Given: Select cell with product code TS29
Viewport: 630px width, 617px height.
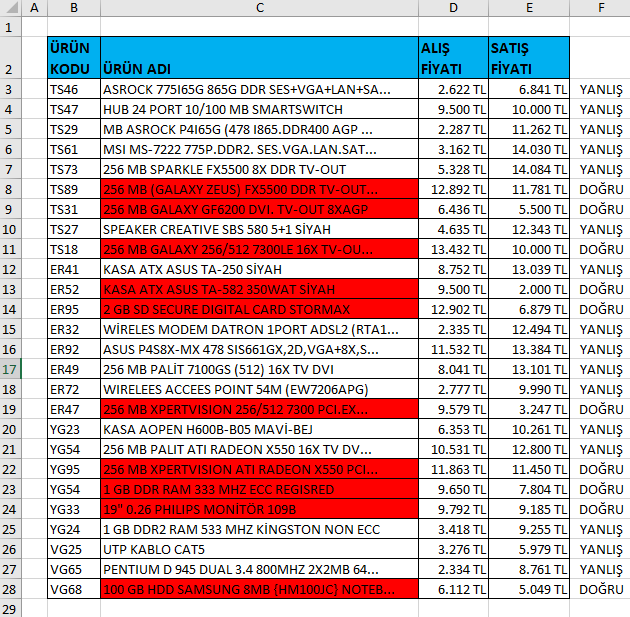Looking at the screenshot, I should point(74,129).
